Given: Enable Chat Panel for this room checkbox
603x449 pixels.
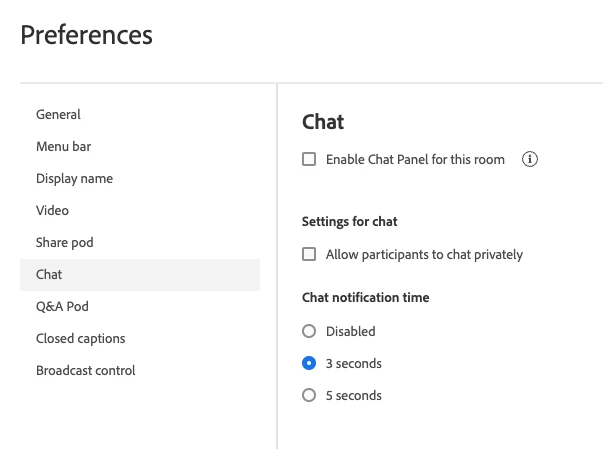Looking at the screenshot, I should pyautogui.click(x=309, y=159).
